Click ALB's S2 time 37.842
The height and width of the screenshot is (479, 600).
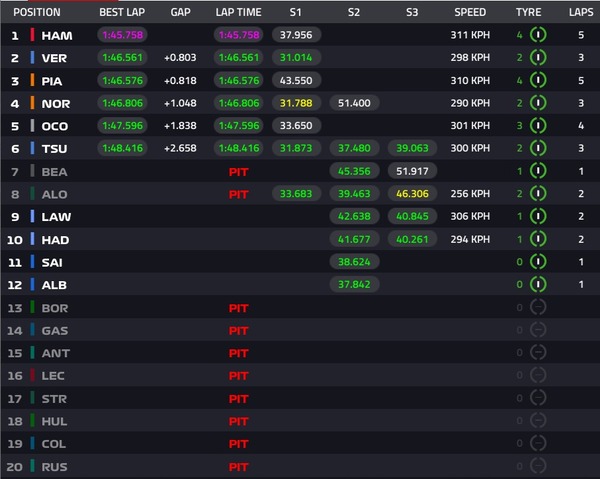coord(354,284)
